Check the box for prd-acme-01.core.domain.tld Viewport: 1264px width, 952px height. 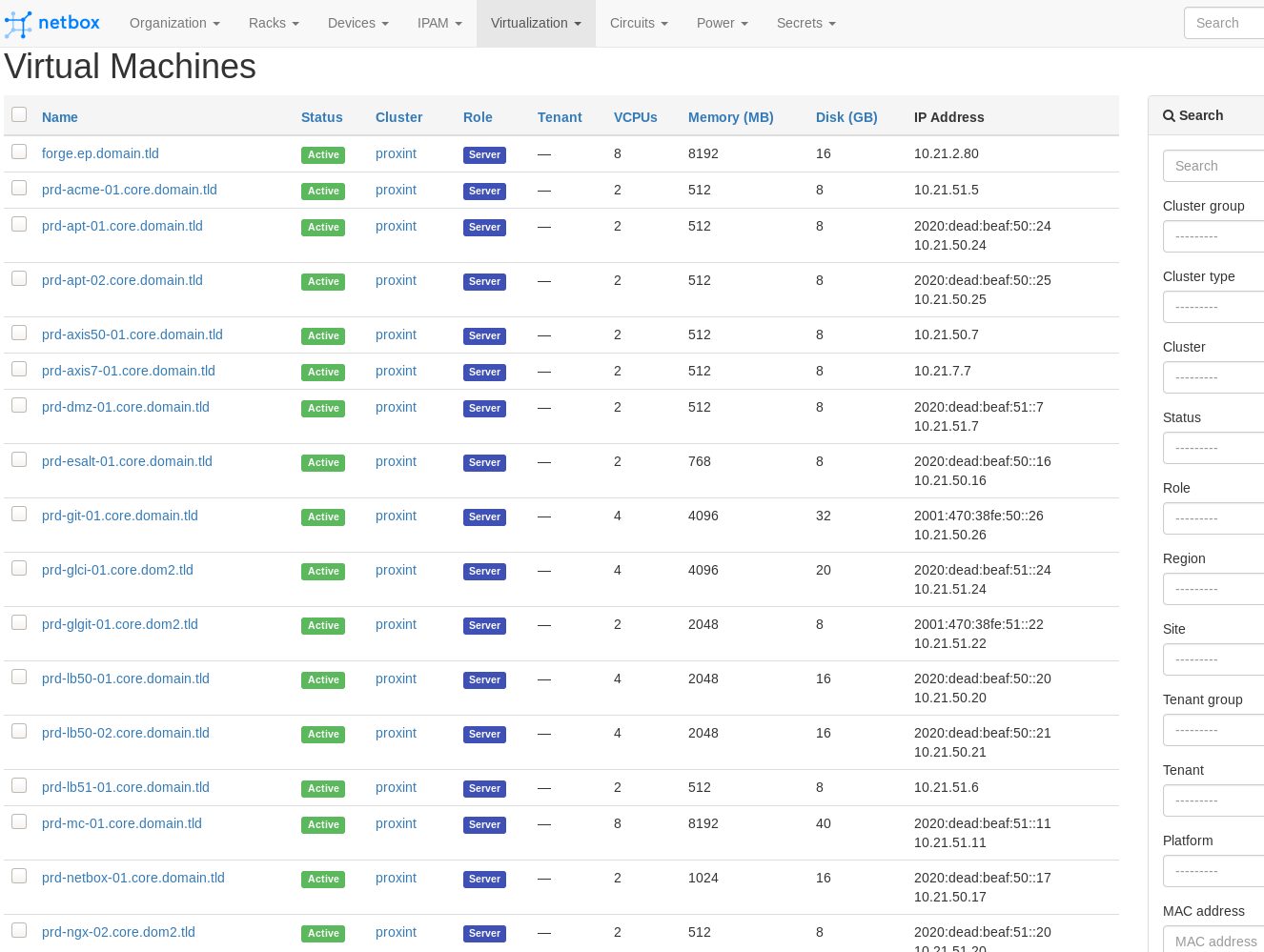[x=19, y=189]
